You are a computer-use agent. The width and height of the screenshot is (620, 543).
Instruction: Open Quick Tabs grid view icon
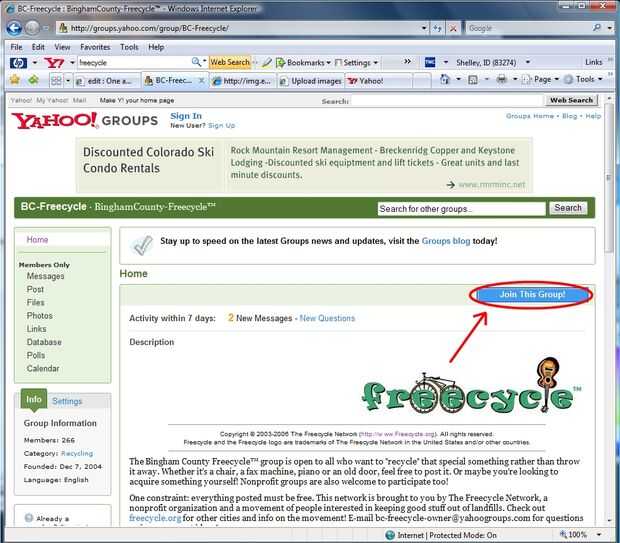(x=56, y=81)
